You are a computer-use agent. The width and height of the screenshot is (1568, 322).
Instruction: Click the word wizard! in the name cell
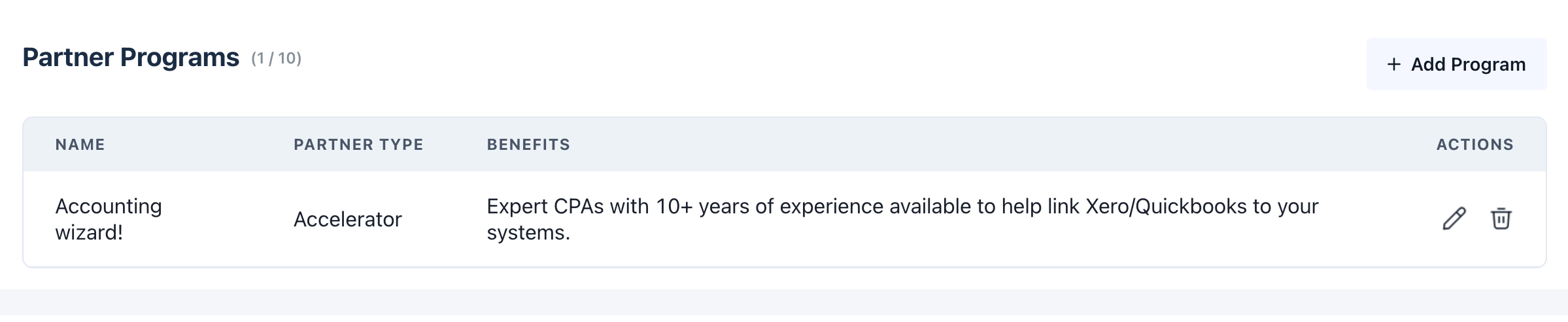click(89, 233)
